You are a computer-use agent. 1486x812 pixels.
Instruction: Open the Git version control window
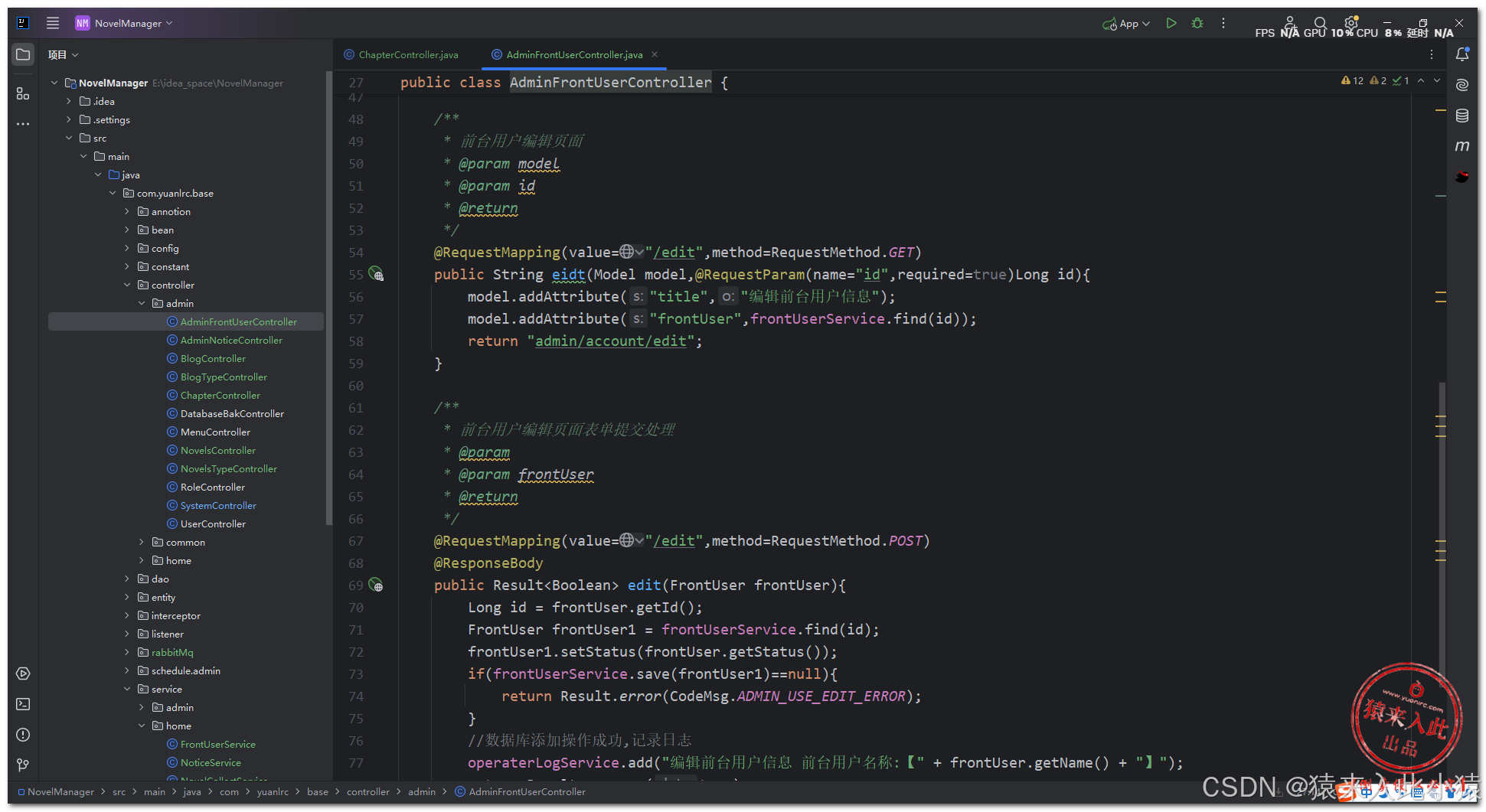coord(23,765)
